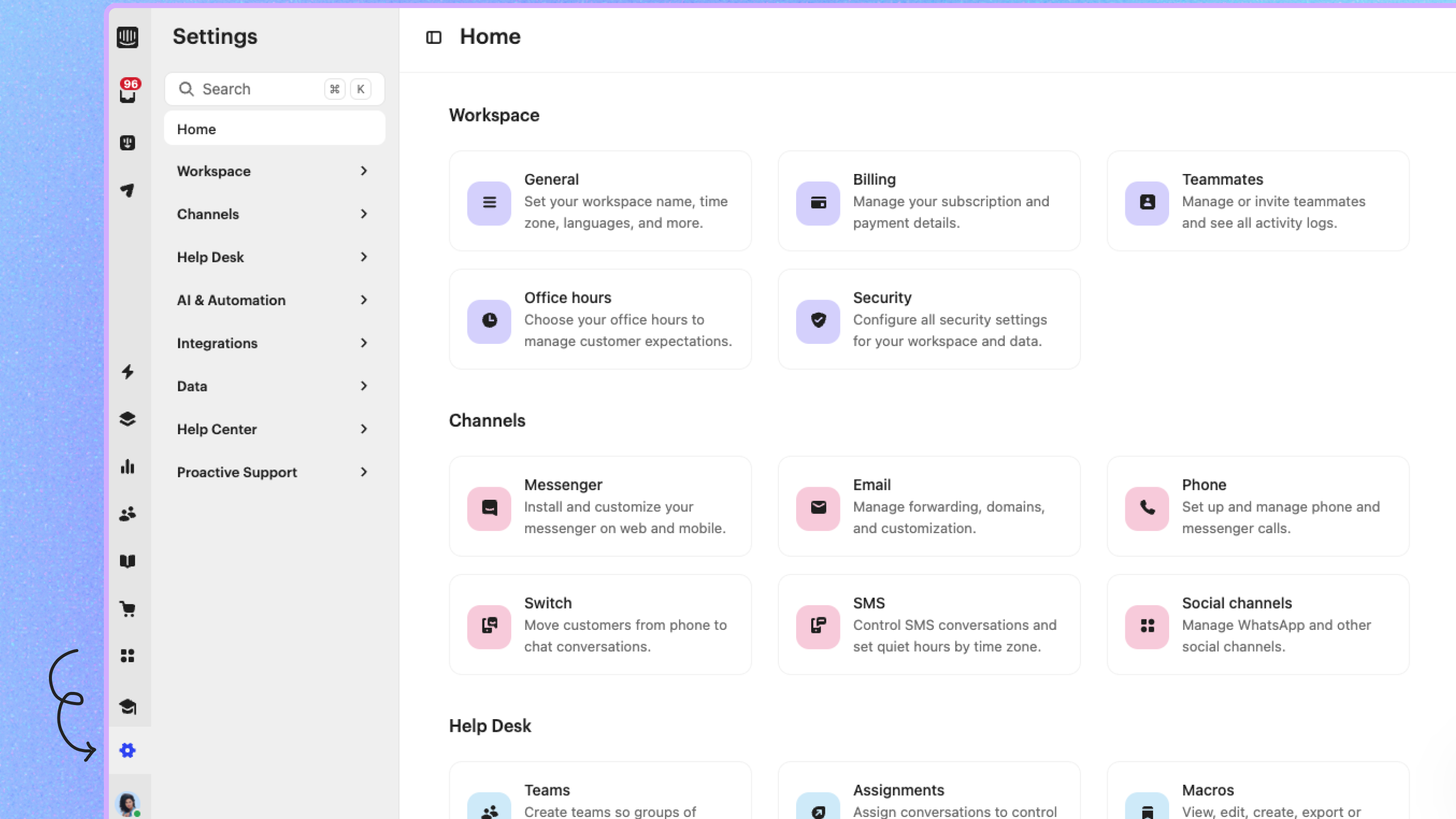This screenshot has height=819, width=1456.
Task: Open the graduation cap onboarding icon
Action: click(127, 707)
